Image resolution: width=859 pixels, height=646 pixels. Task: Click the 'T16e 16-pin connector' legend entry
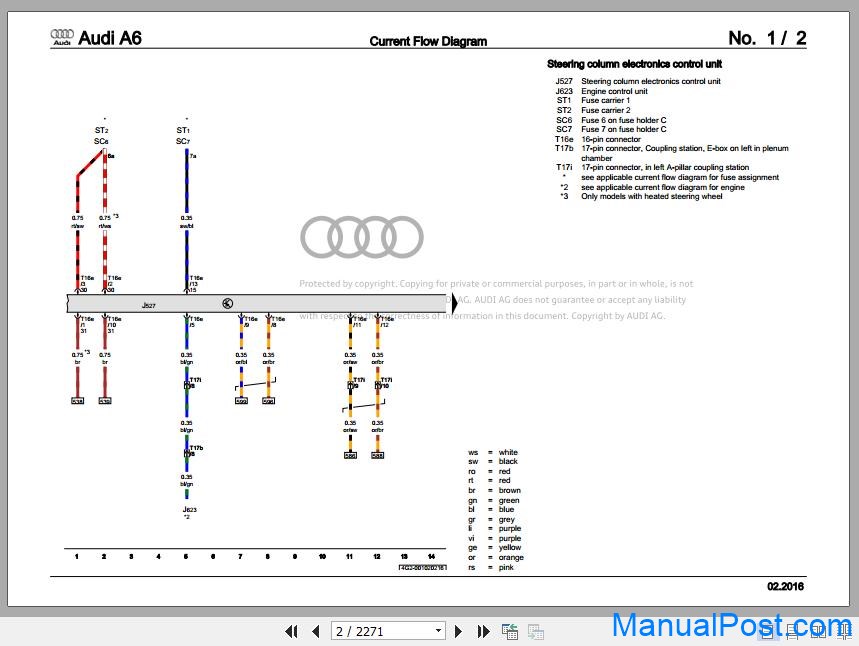598,139
